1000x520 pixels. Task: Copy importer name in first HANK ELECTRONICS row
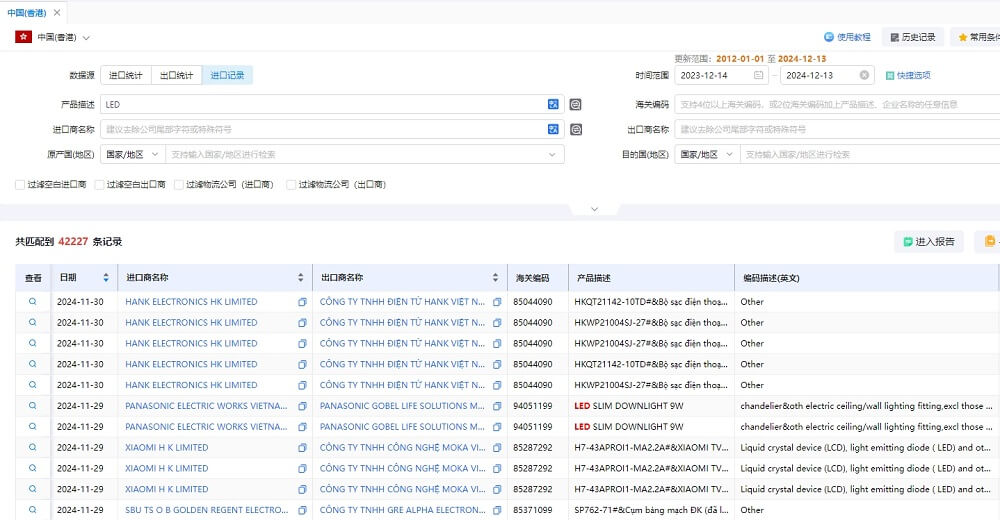302,302
